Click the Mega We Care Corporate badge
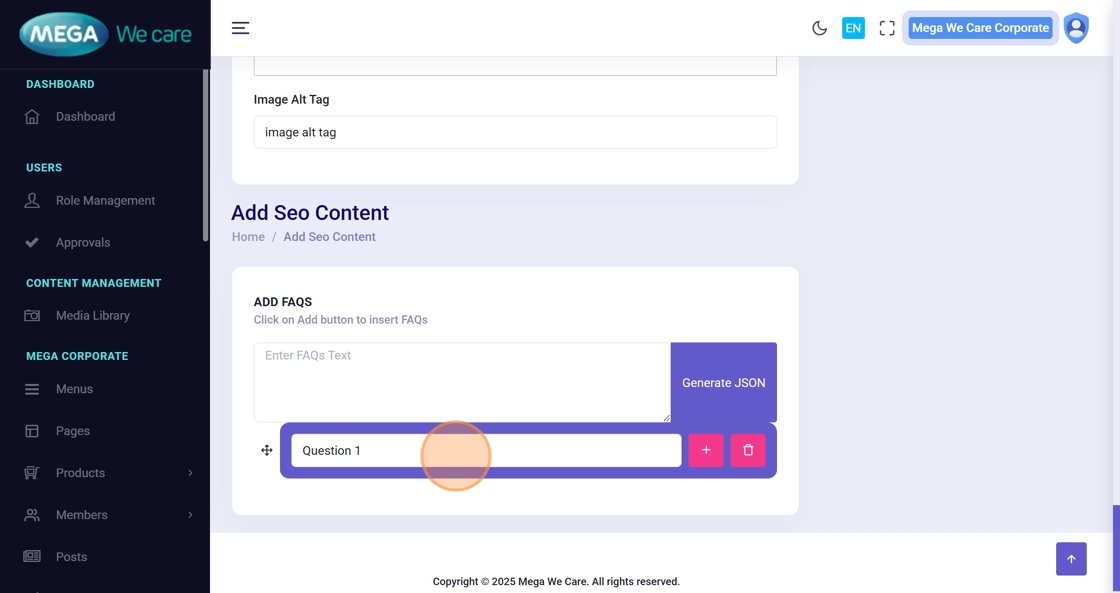 [x=979, y=28]
